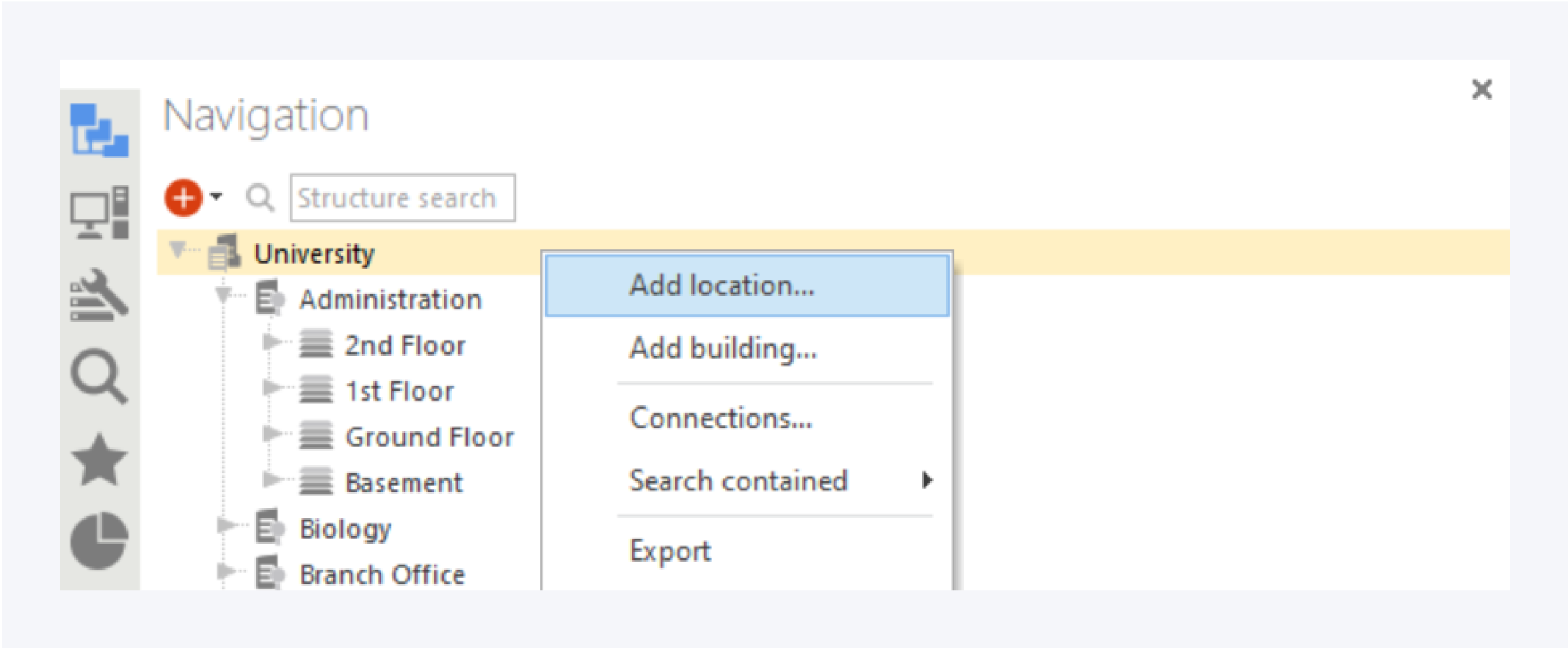
Task: Select the computer devices sidebar icon
Action: pyautogui.click(x=99, y=213)
